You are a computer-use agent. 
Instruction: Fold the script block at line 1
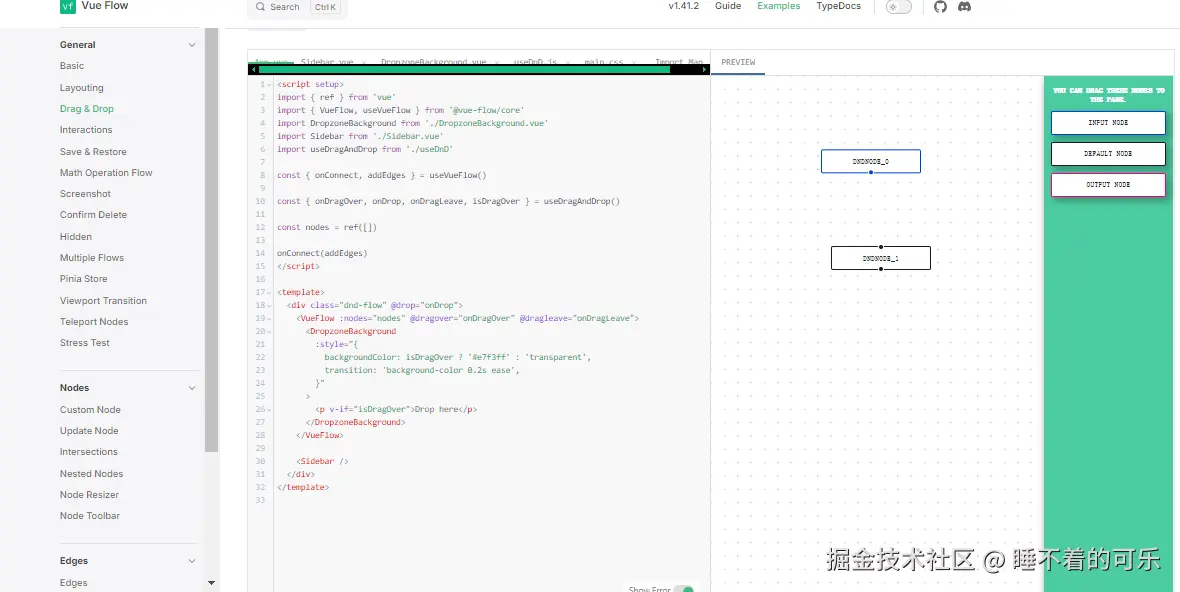[x=269, y=84]
